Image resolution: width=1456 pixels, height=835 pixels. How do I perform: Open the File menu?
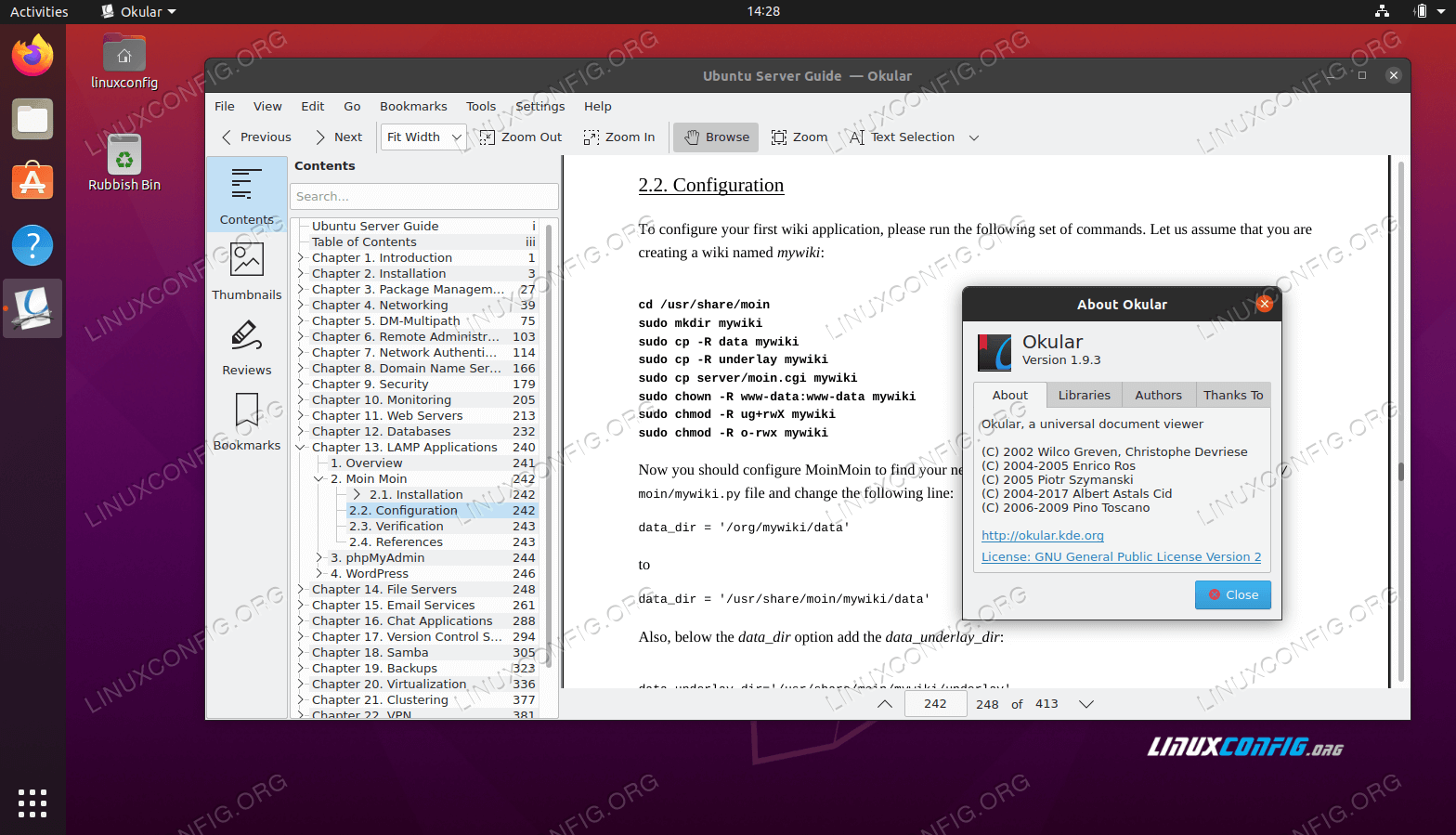[225, 107]
